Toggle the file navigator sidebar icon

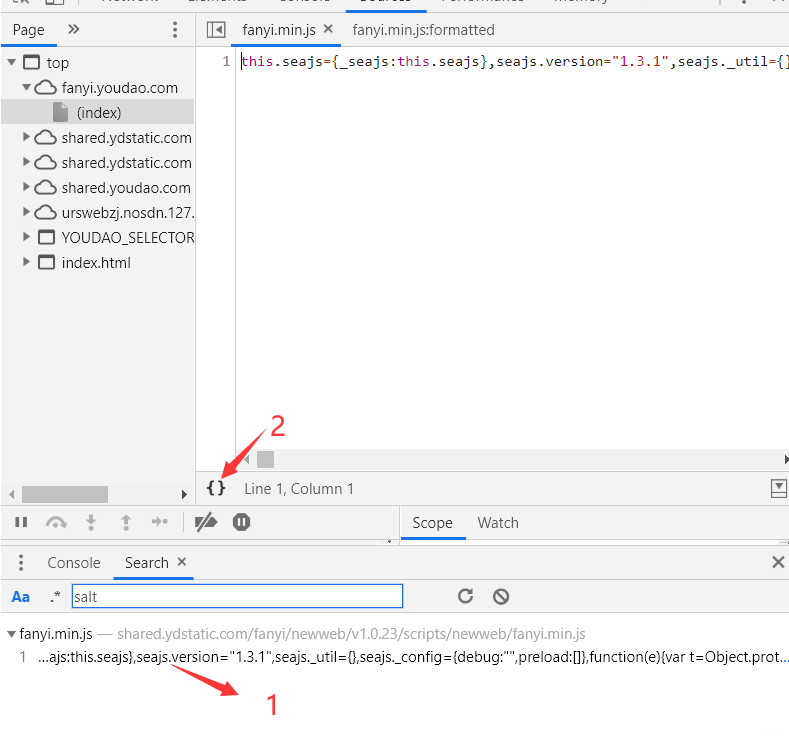pos(216,30)
